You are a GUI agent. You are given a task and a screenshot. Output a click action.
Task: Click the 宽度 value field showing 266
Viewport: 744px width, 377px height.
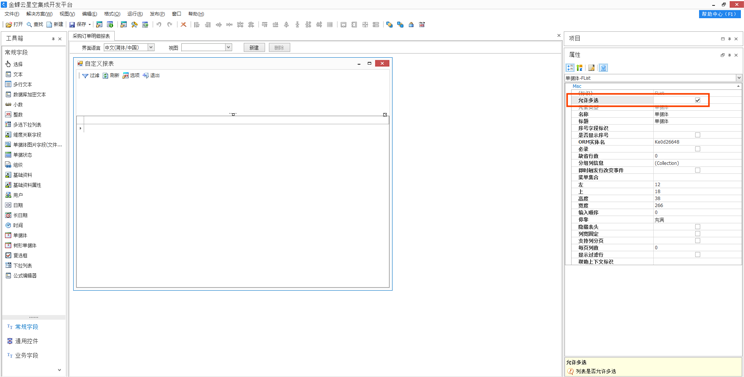tap(697, 205)
